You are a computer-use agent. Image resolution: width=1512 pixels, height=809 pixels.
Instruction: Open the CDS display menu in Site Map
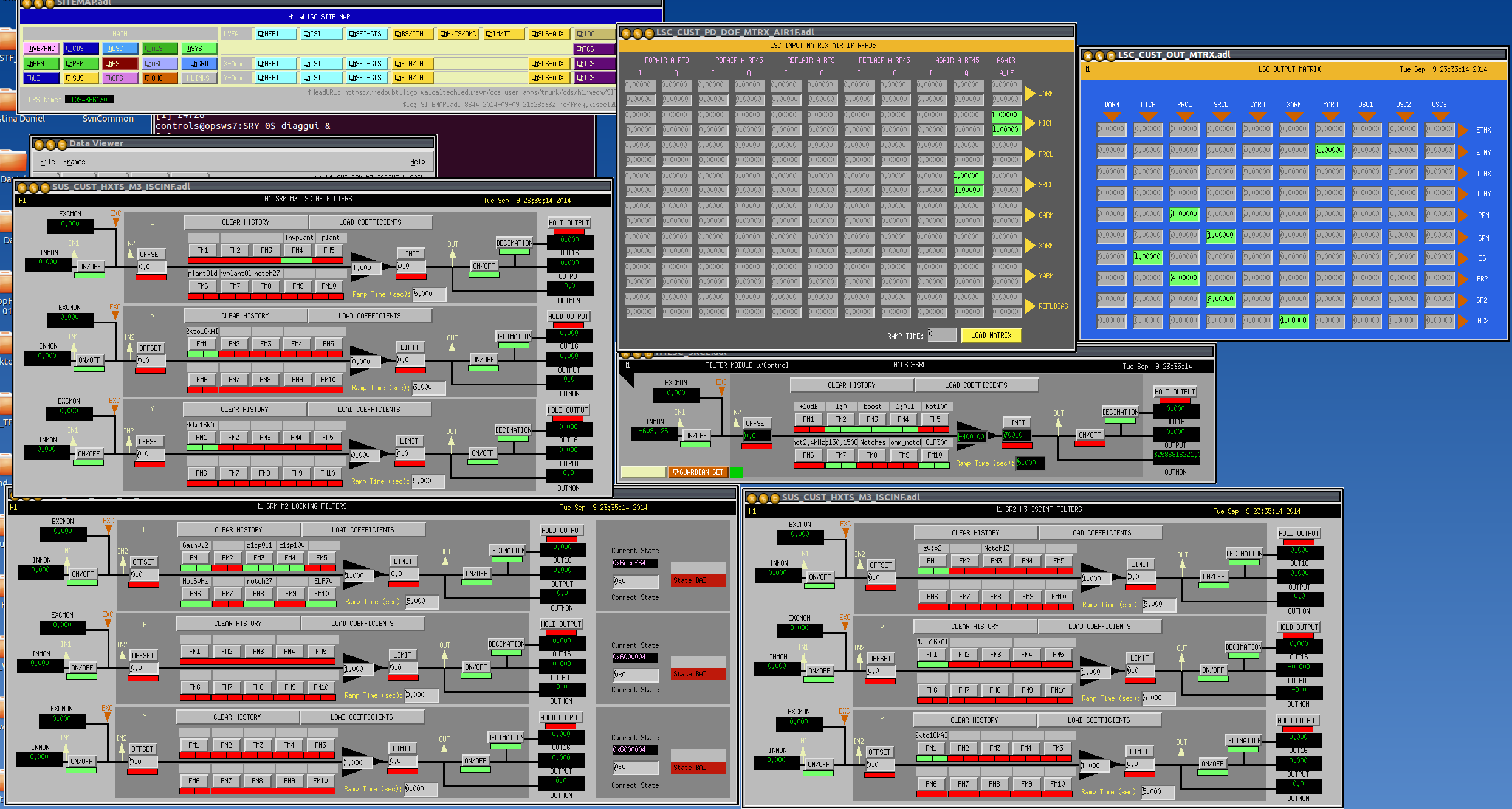click(x=81, y=49)
